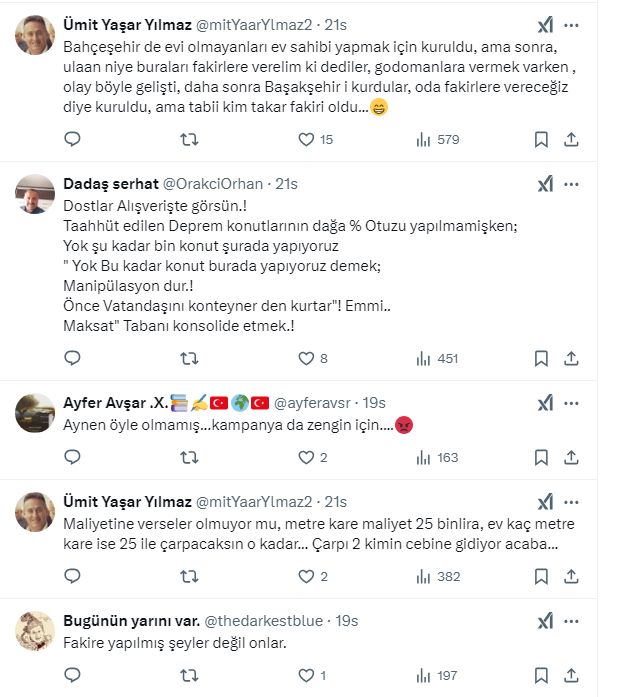Open more options on Ayfer Avşar's tweet
Screen dimensions: 624x697
point(572,403)
